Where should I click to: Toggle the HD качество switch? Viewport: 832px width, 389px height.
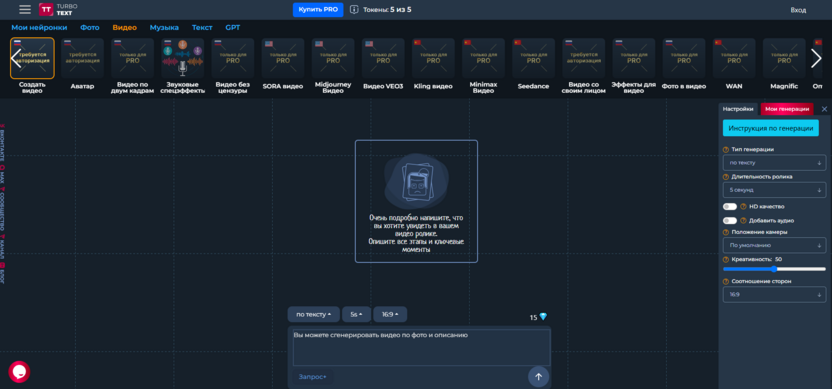coord(730,206)
